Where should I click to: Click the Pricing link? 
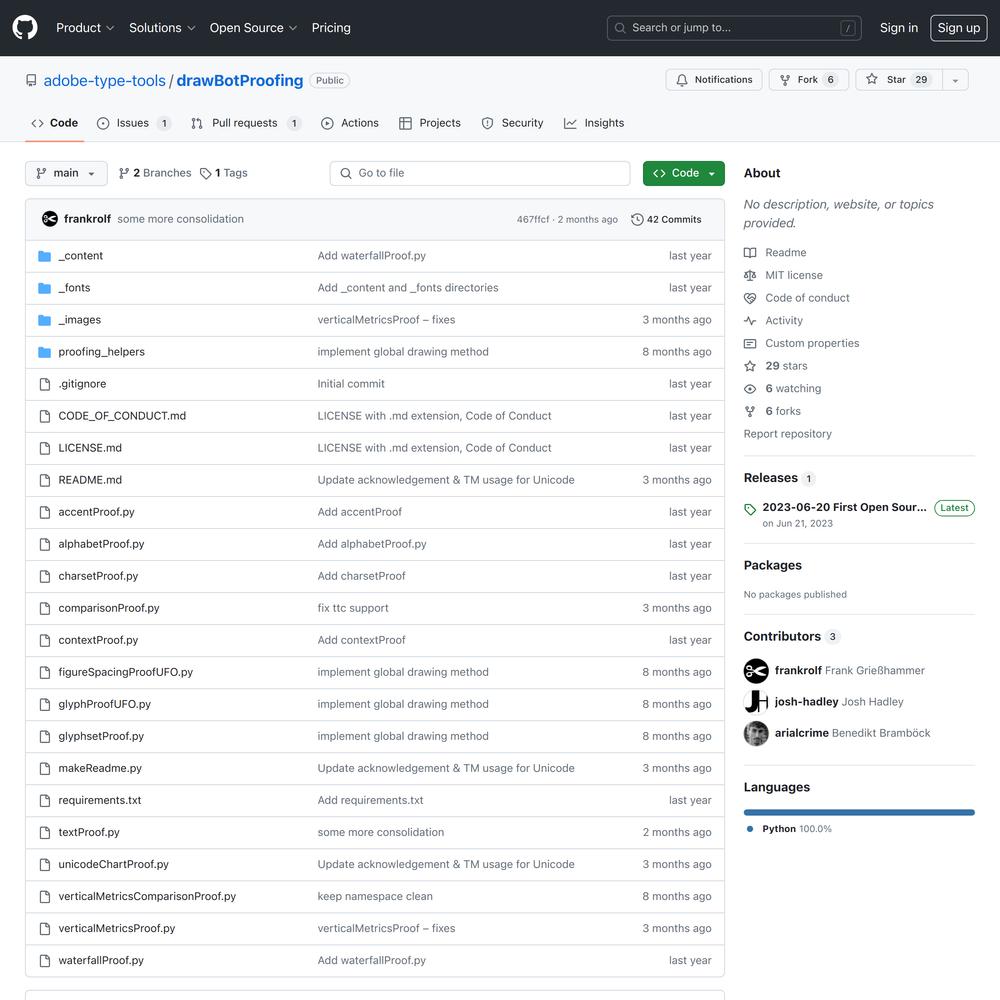(x=331, y=27)
